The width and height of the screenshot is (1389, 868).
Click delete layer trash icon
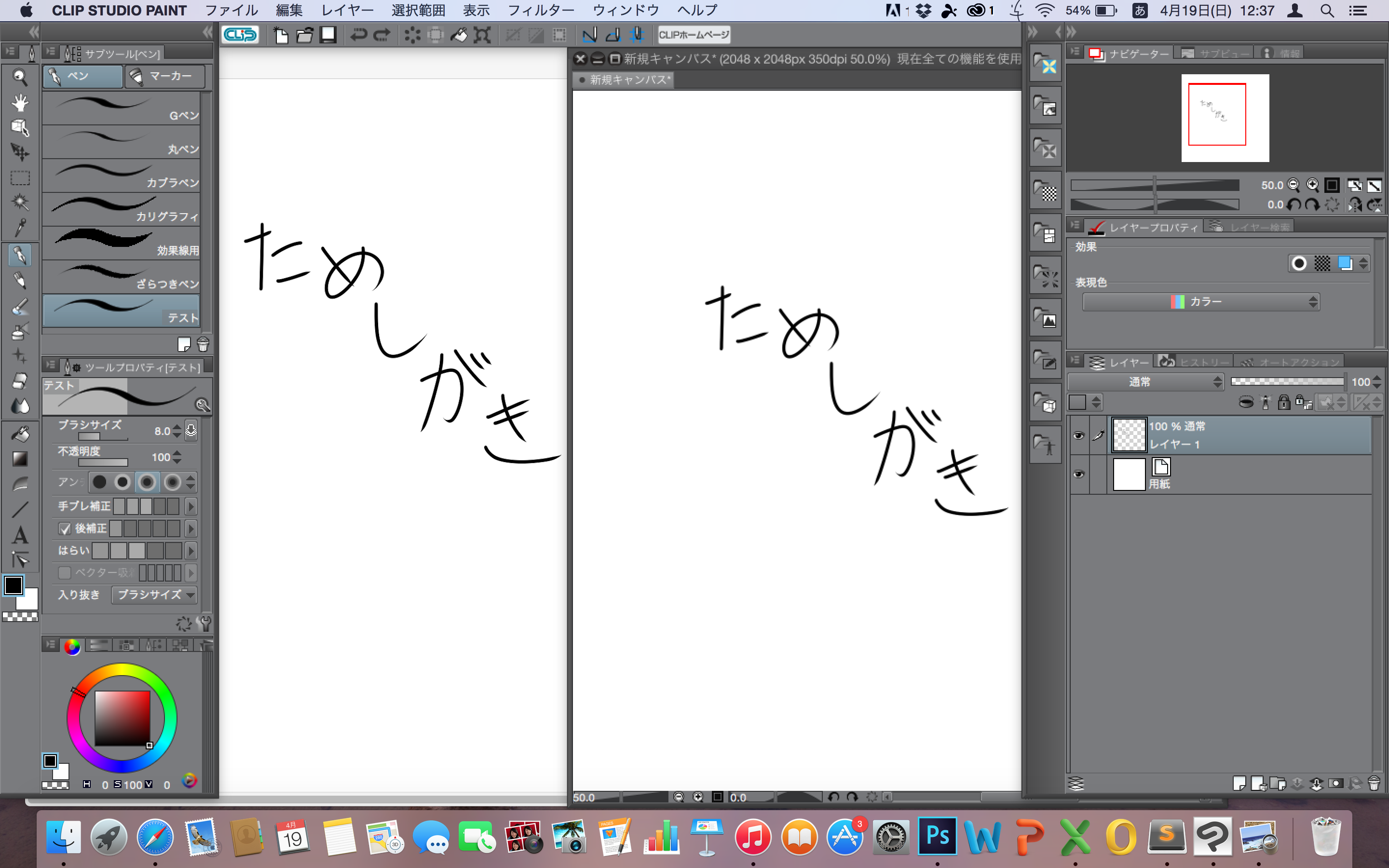coord(1374,783)
